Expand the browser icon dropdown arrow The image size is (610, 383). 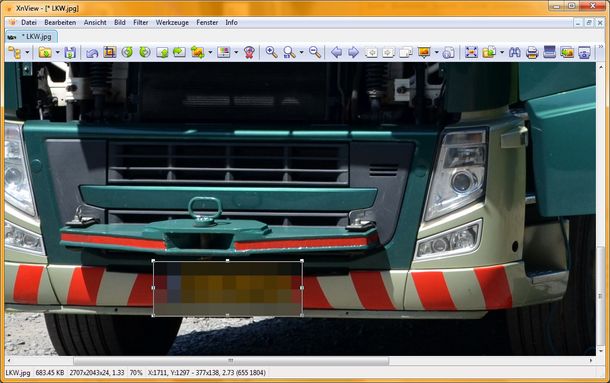(x=27, y=52)
